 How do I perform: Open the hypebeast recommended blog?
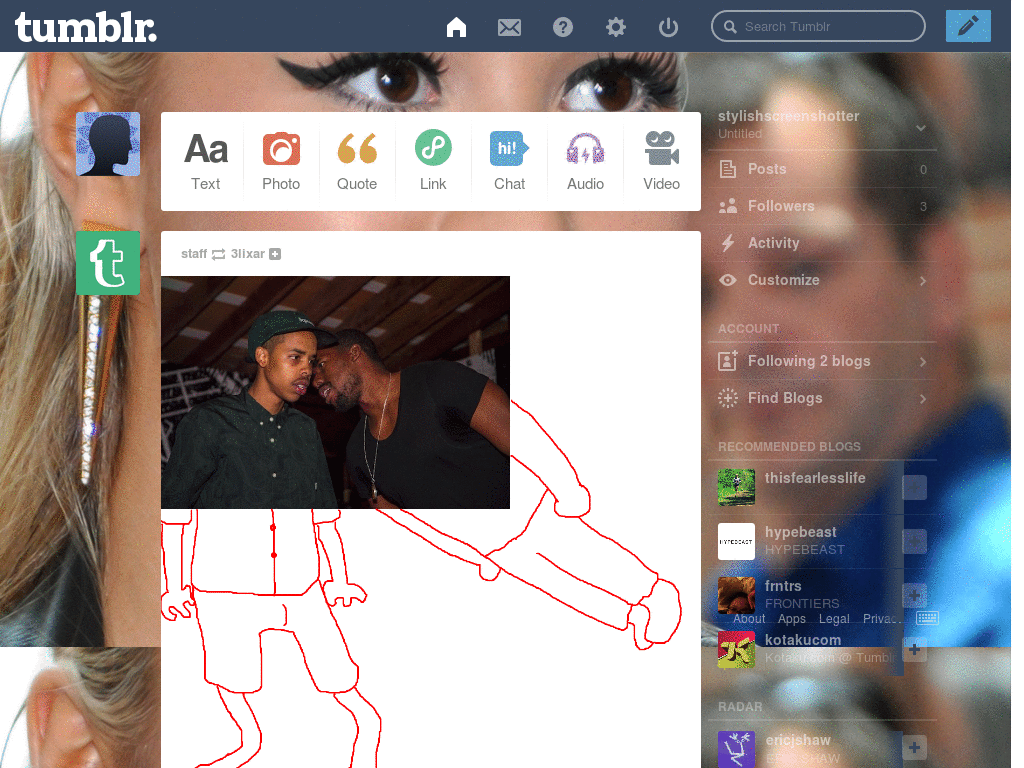(x=801, y=532)
